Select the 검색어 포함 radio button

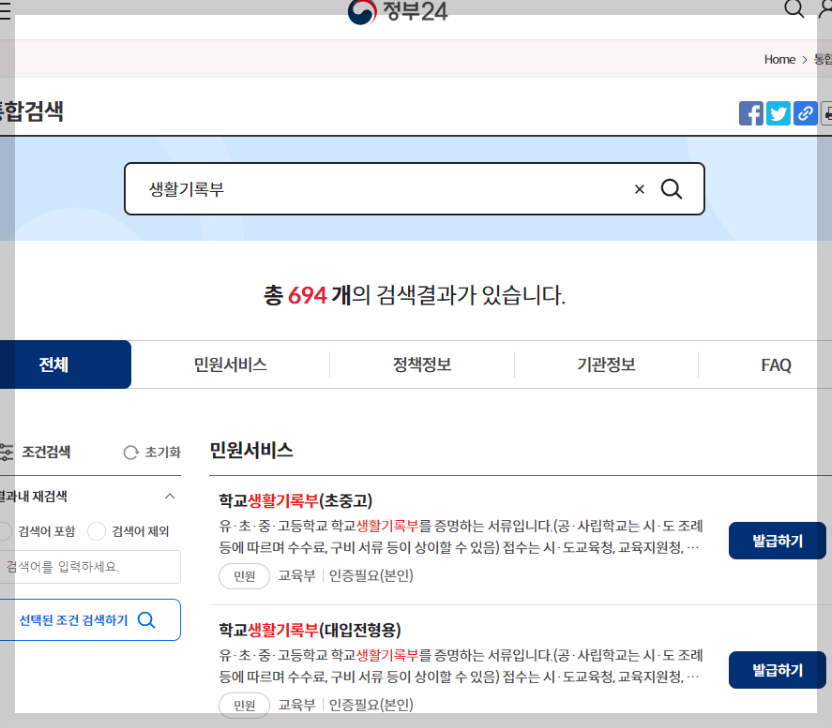5,531
